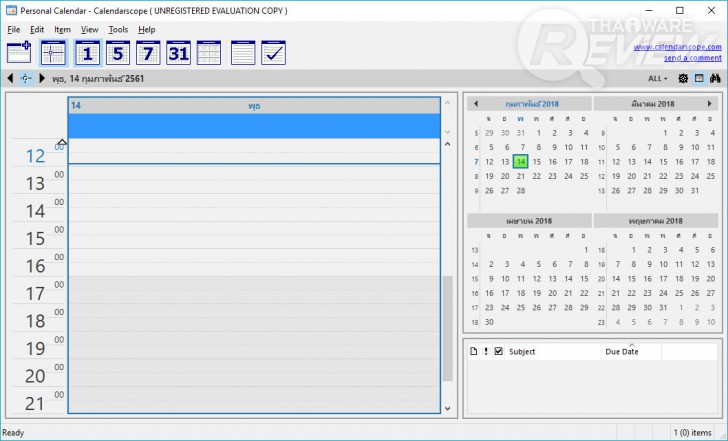Switch to 5-day work week view icon
The height and width of the screenshot is (441, 728).
pyautogui.click(x=118, y=52)
